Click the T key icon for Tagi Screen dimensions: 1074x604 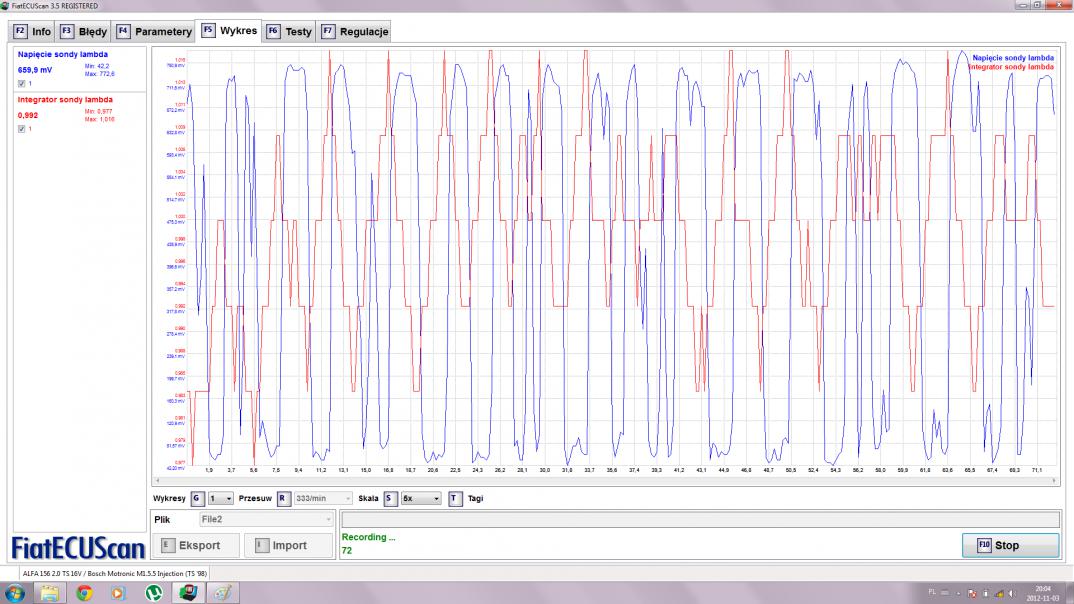pyautogui.click(x=455, y=498)
